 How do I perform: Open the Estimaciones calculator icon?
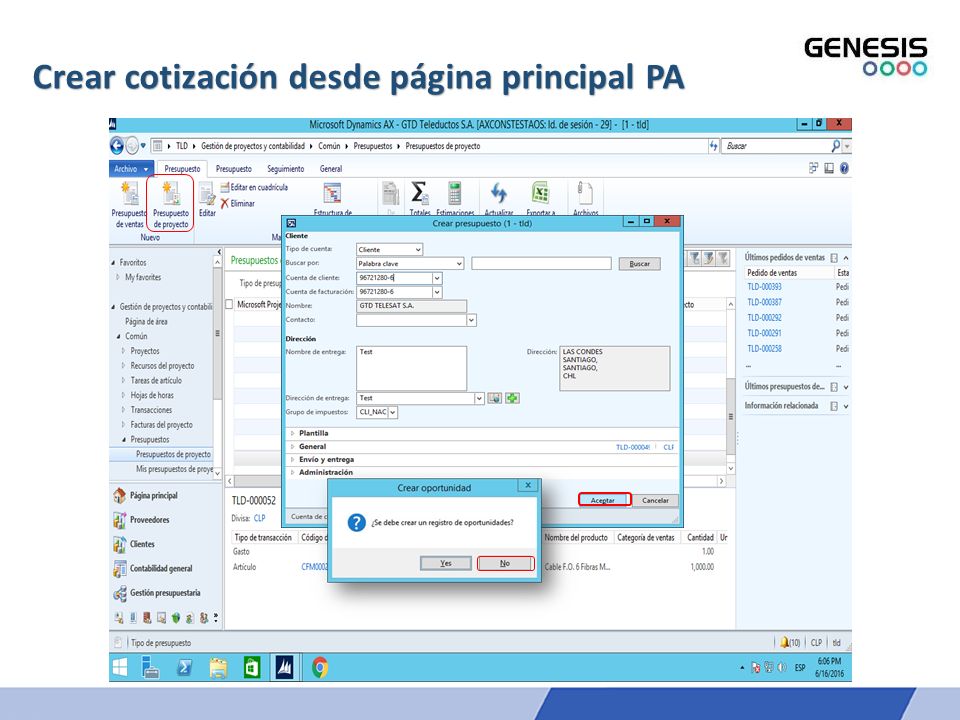tap(454, 193)
